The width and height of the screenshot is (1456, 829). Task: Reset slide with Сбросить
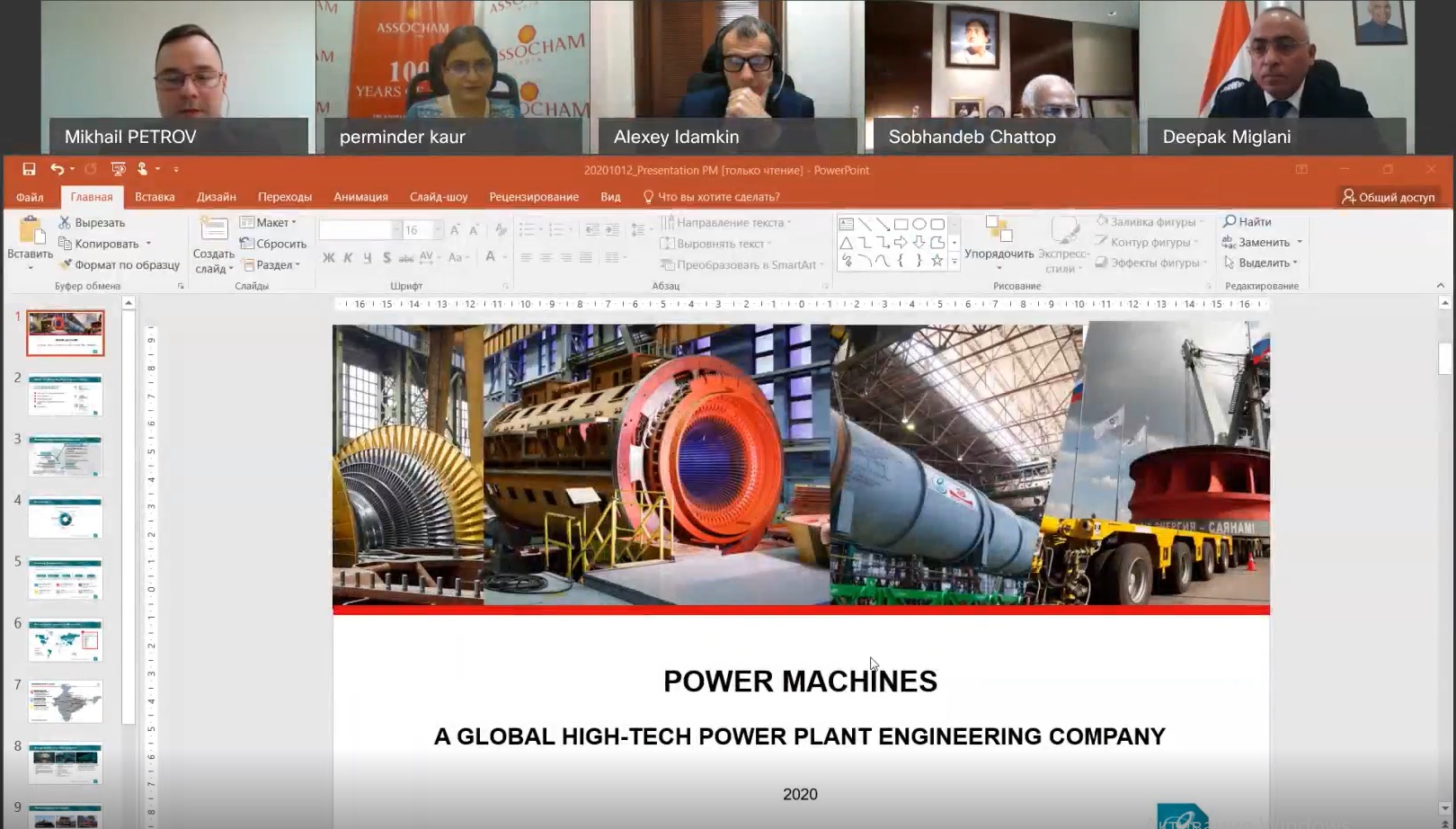click(x=273, y=244)
